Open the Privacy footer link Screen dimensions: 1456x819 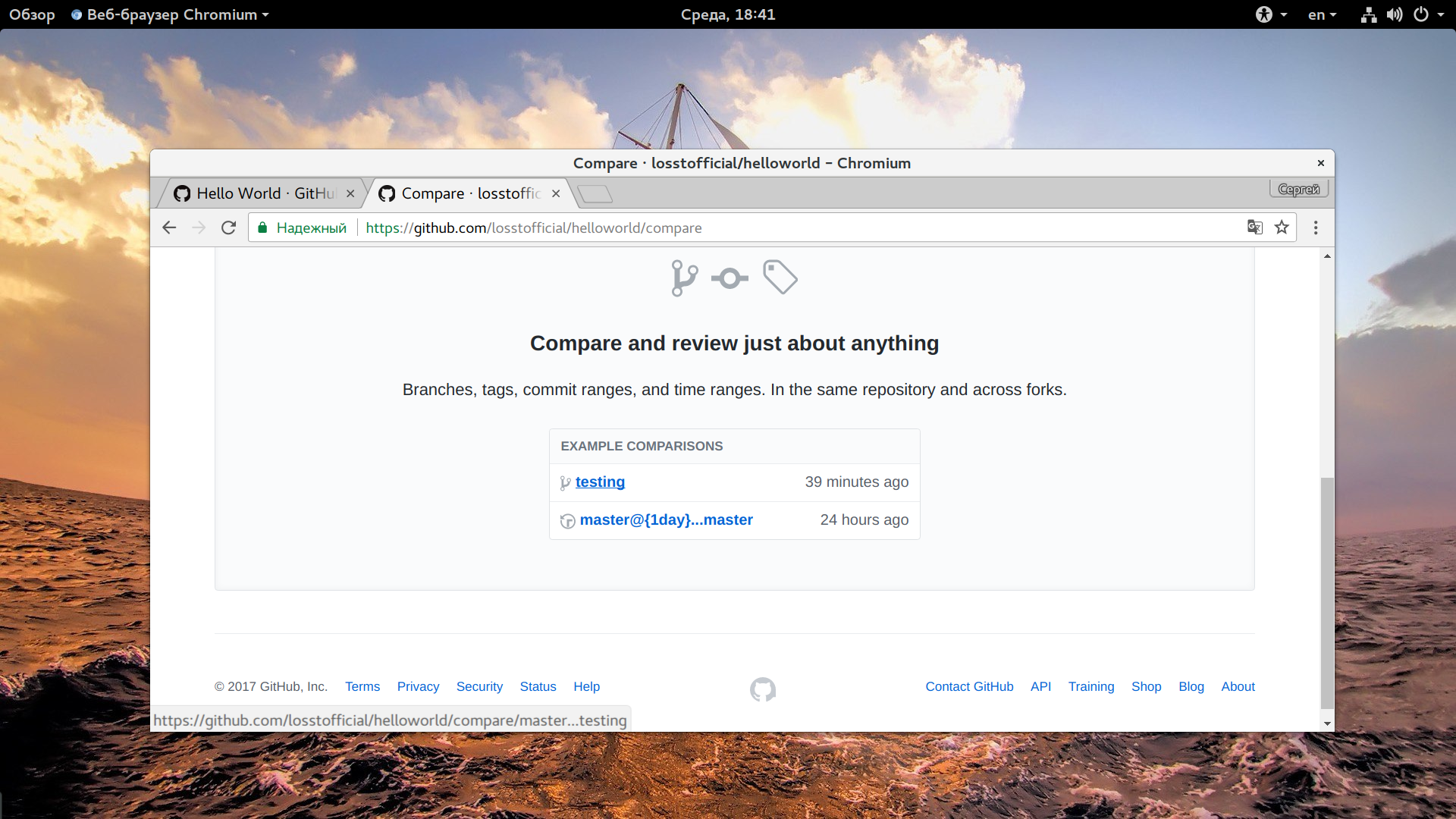pyautogui.click(x=418, y=686)
